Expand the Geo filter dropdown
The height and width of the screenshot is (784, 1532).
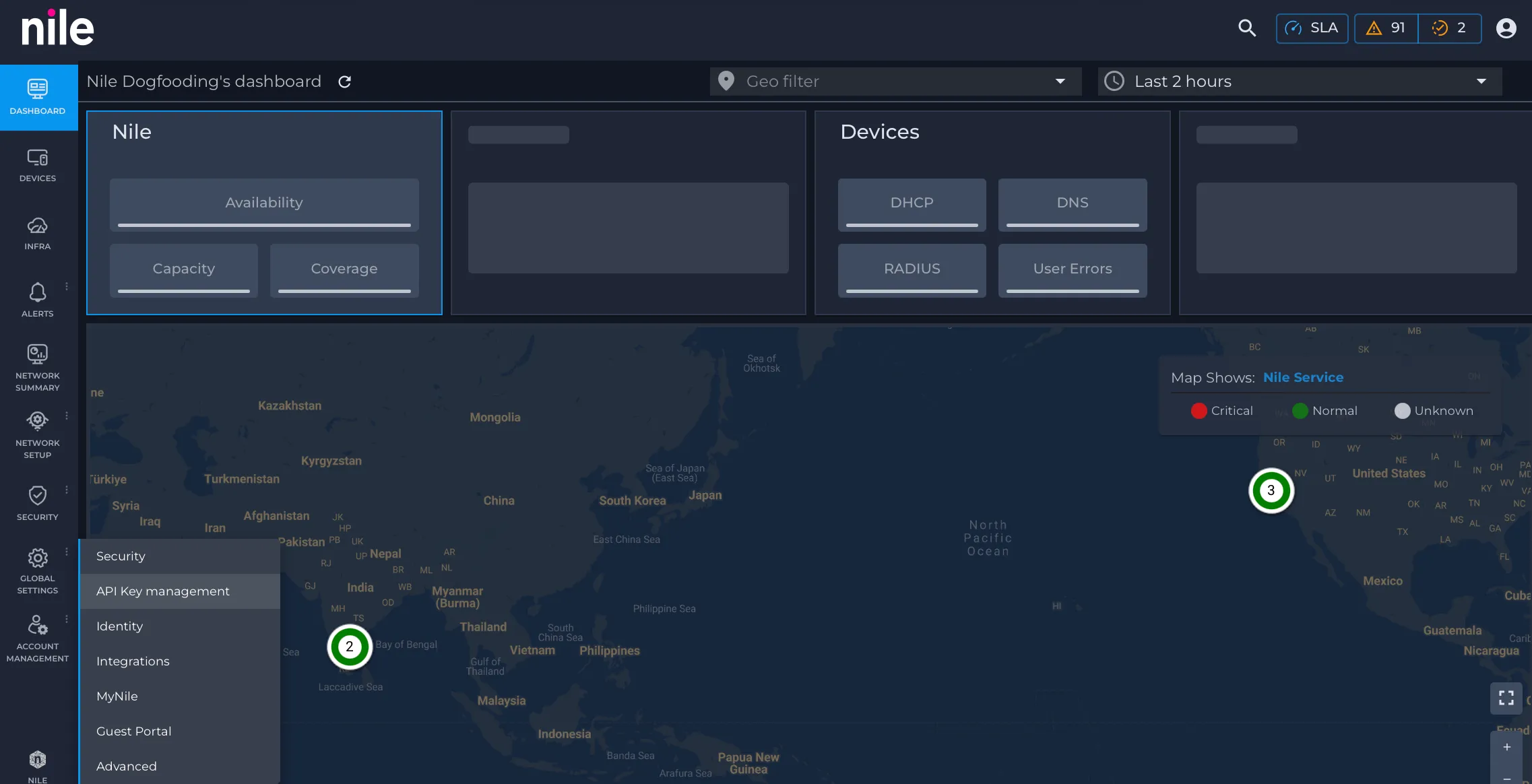tap(895, 81)
